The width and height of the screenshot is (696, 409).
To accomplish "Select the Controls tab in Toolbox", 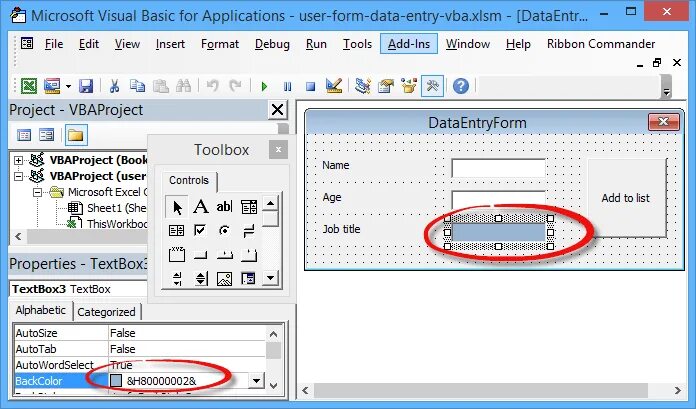I will tap(189, 180).
